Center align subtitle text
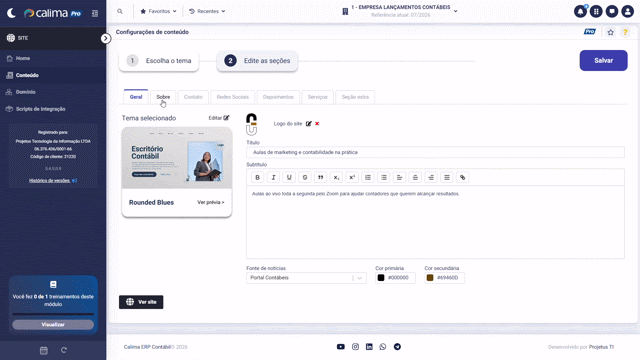Screen dimensions: 640x360 tap(415, 177)
